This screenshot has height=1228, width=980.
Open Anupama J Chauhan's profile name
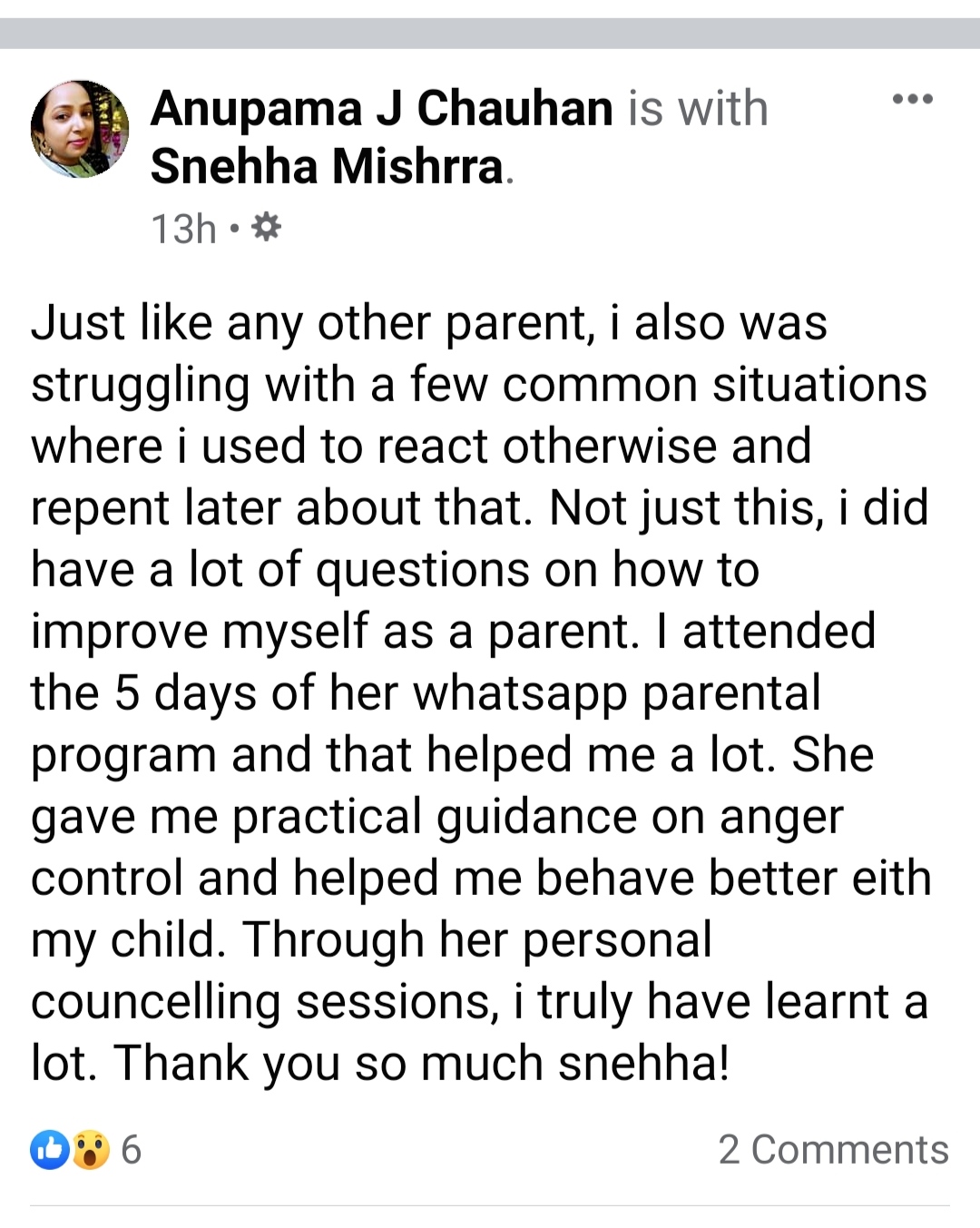coord(381,109)
